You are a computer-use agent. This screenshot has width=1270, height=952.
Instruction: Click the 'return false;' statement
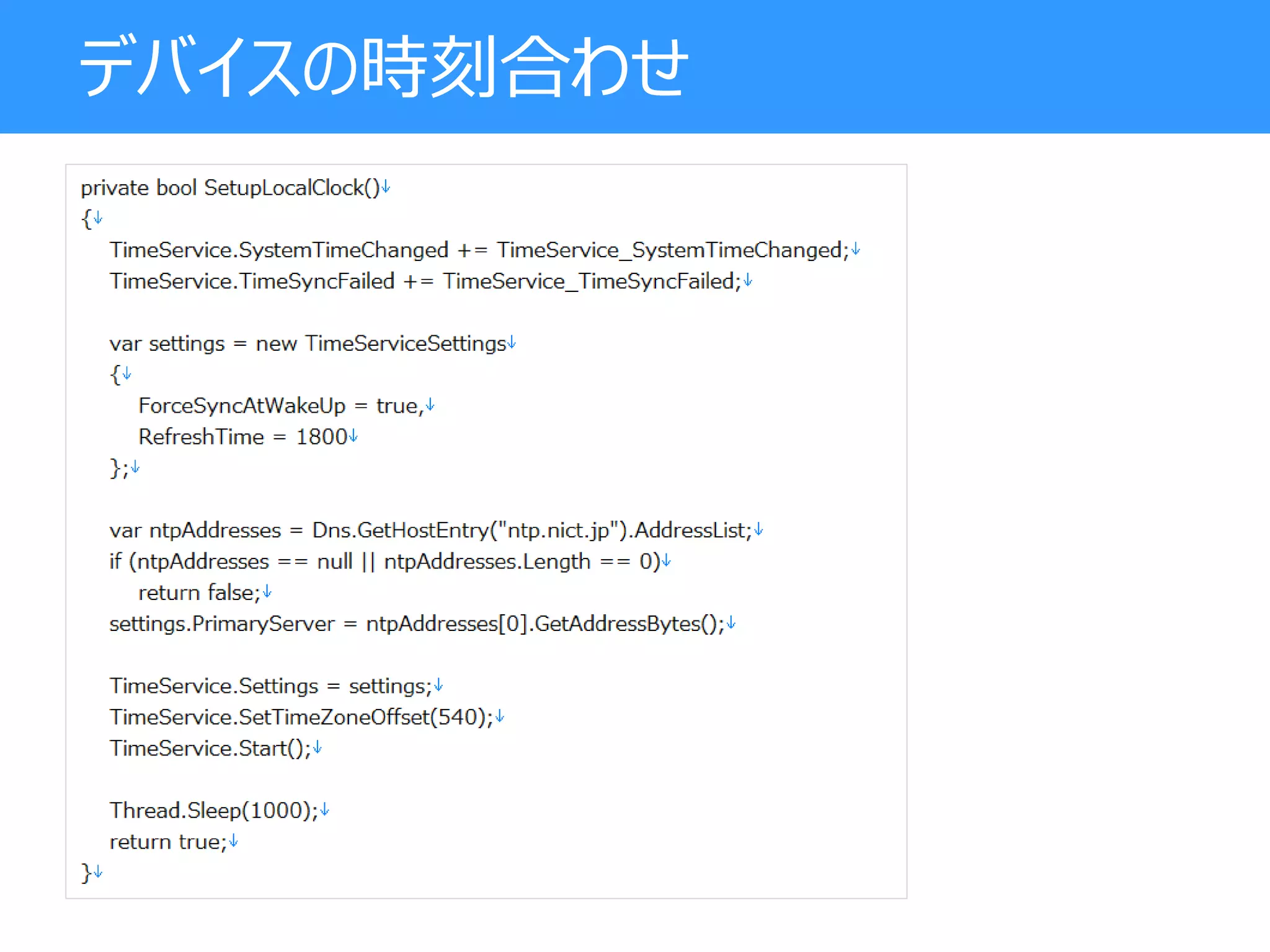(198, 593)
